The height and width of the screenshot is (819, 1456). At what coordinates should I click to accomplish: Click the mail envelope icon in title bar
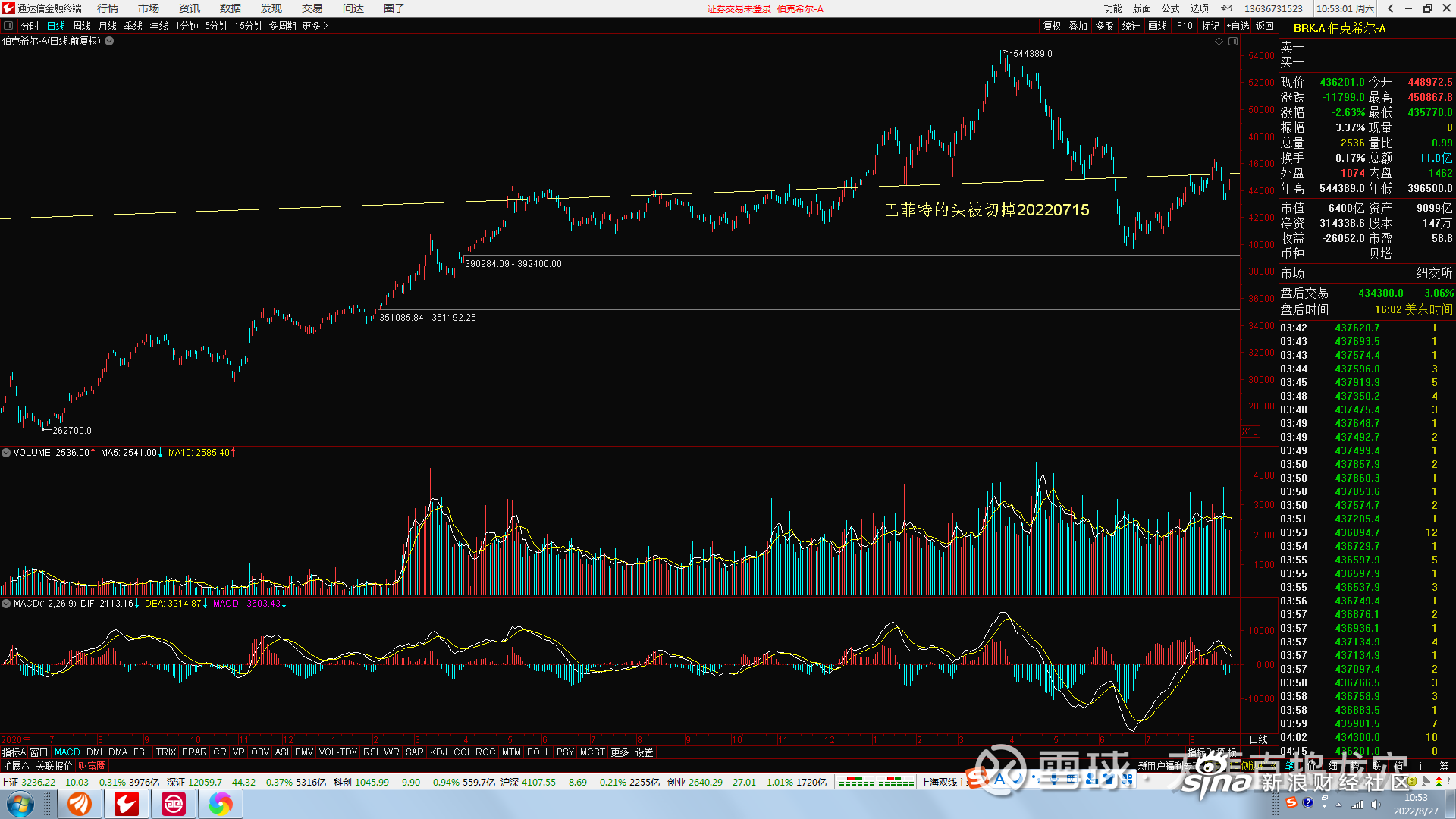coord(1227,8)
